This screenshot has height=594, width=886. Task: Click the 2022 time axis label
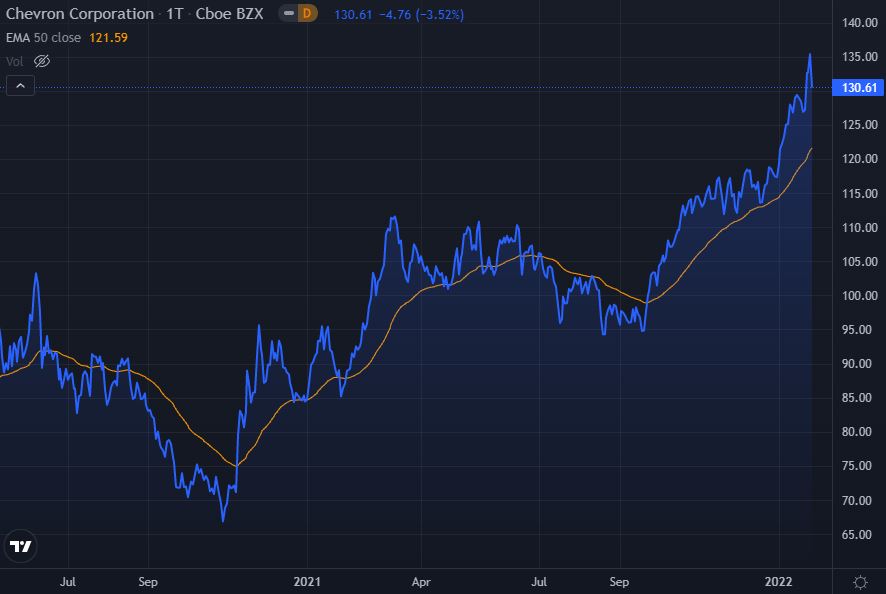coord(778,582)
